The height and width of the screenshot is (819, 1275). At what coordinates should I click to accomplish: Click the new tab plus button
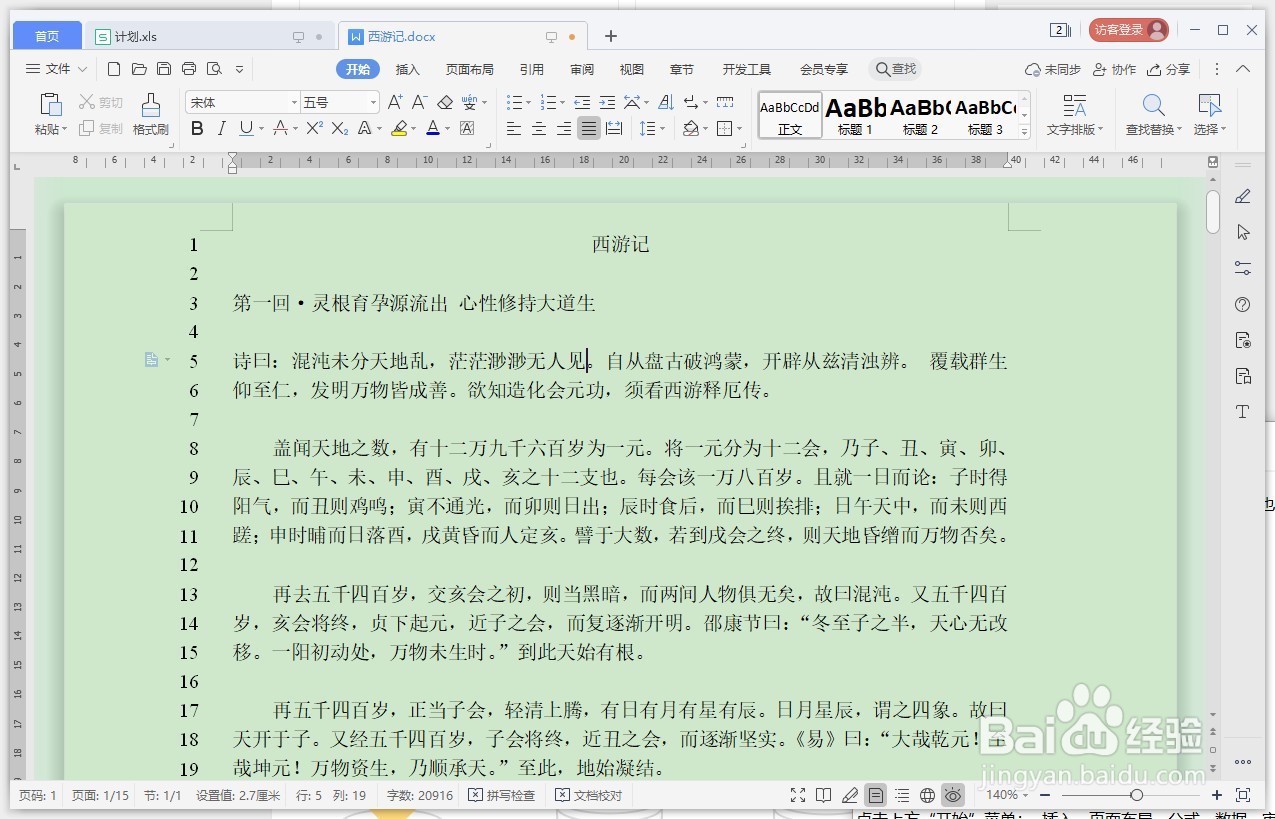[611, 36]
